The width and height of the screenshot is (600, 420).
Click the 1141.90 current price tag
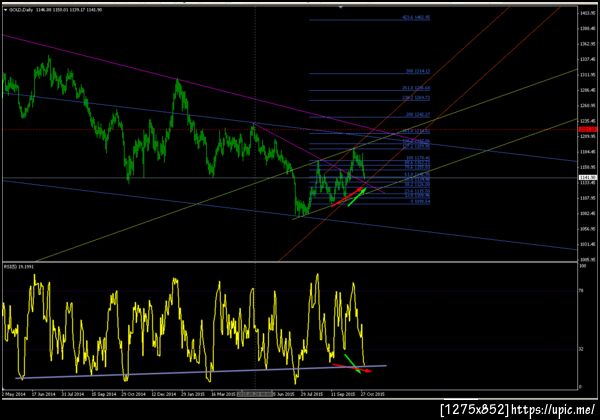(x=587, y=177)
